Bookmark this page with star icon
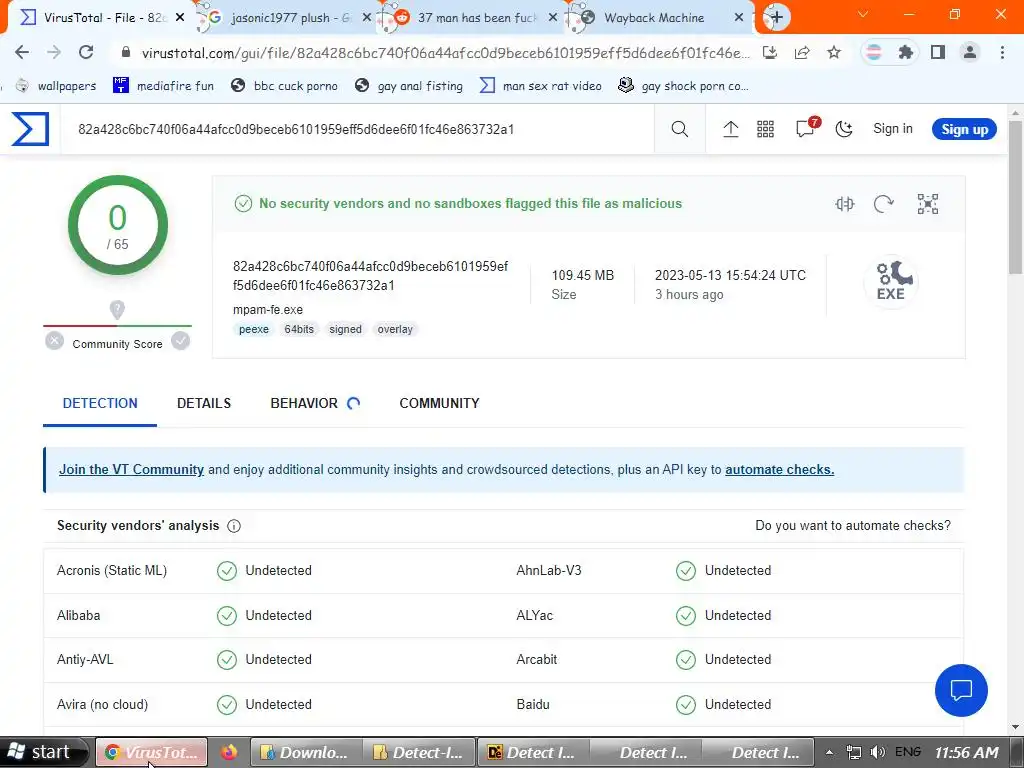Viewport: 1024px width, 768px height. pos(834,53)
